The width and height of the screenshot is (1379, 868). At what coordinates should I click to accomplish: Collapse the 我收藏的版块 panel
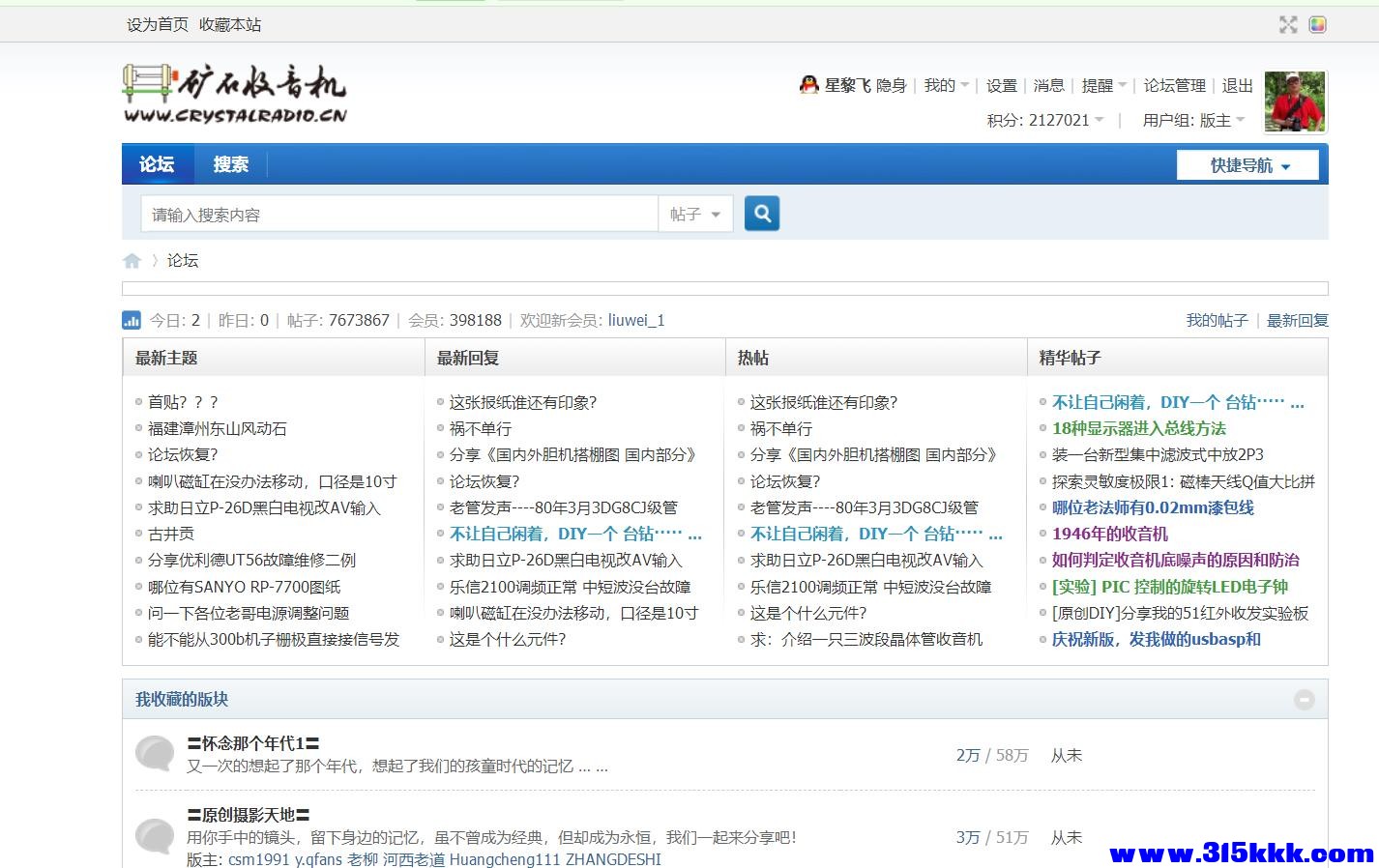point(1305,699)
